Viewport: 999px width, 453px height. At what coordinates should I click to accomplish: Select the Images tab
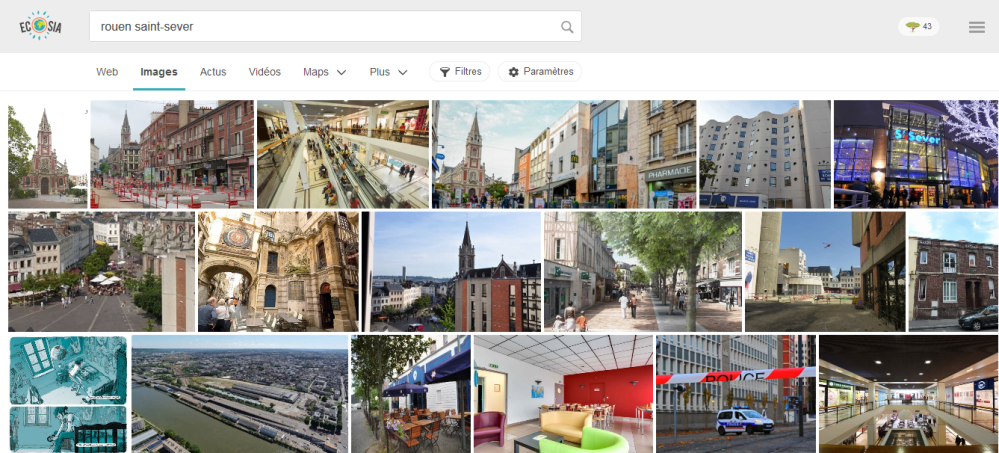(159, 72)
